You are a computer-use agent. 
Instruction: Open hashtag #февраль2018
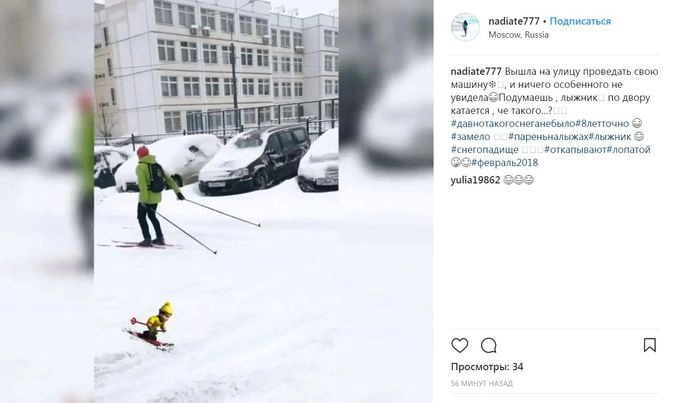coord(505,162)
